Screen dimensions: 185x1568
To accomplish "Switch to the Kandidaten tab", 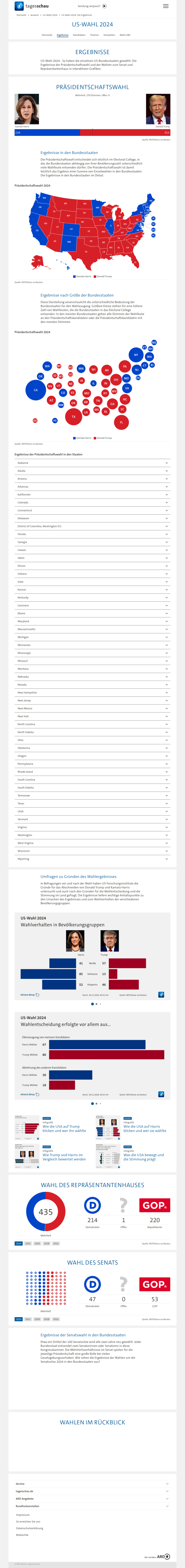I will coord(79,35).
